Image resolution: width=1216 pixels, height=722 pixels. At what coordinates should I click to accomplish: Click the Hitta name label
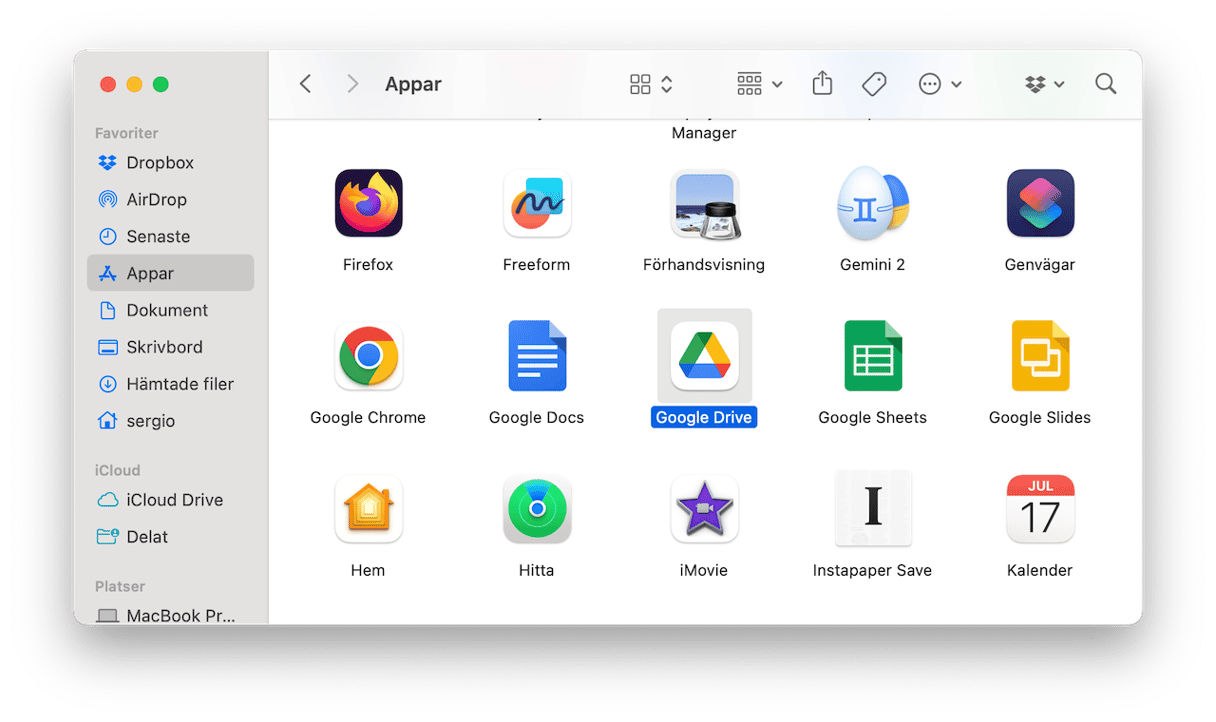(x=536, y=571)
